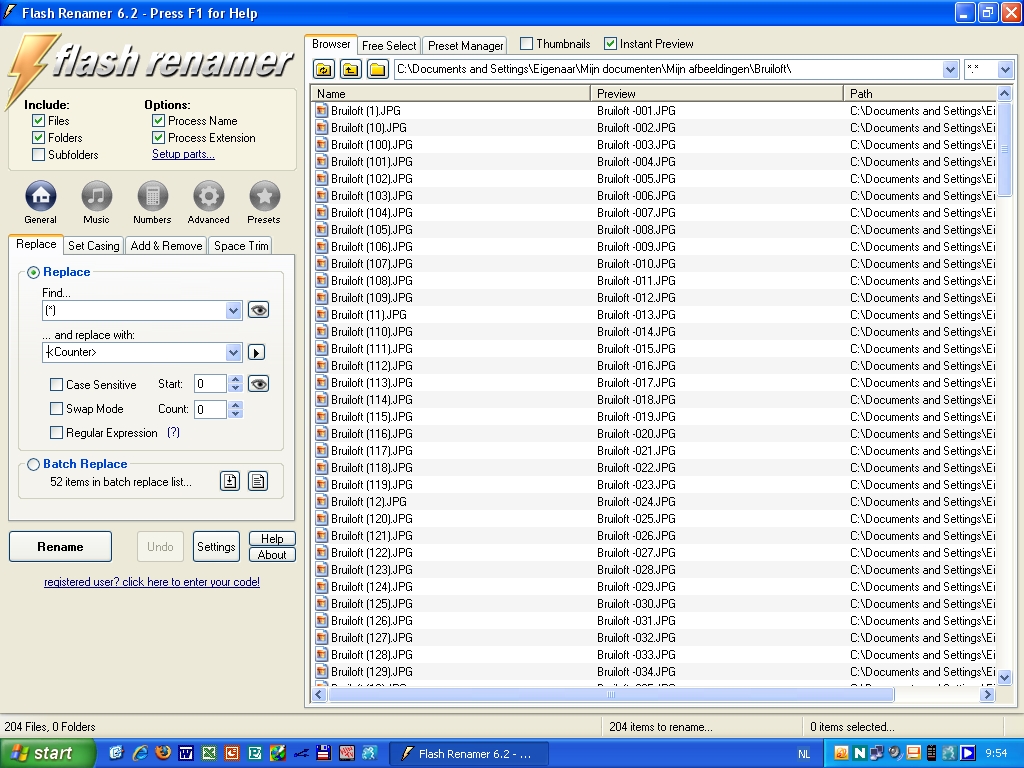The width and height of the screenshot is (1024, 768).
Task: Enable the Subfolders option
Action: click(x=39, y=155)
